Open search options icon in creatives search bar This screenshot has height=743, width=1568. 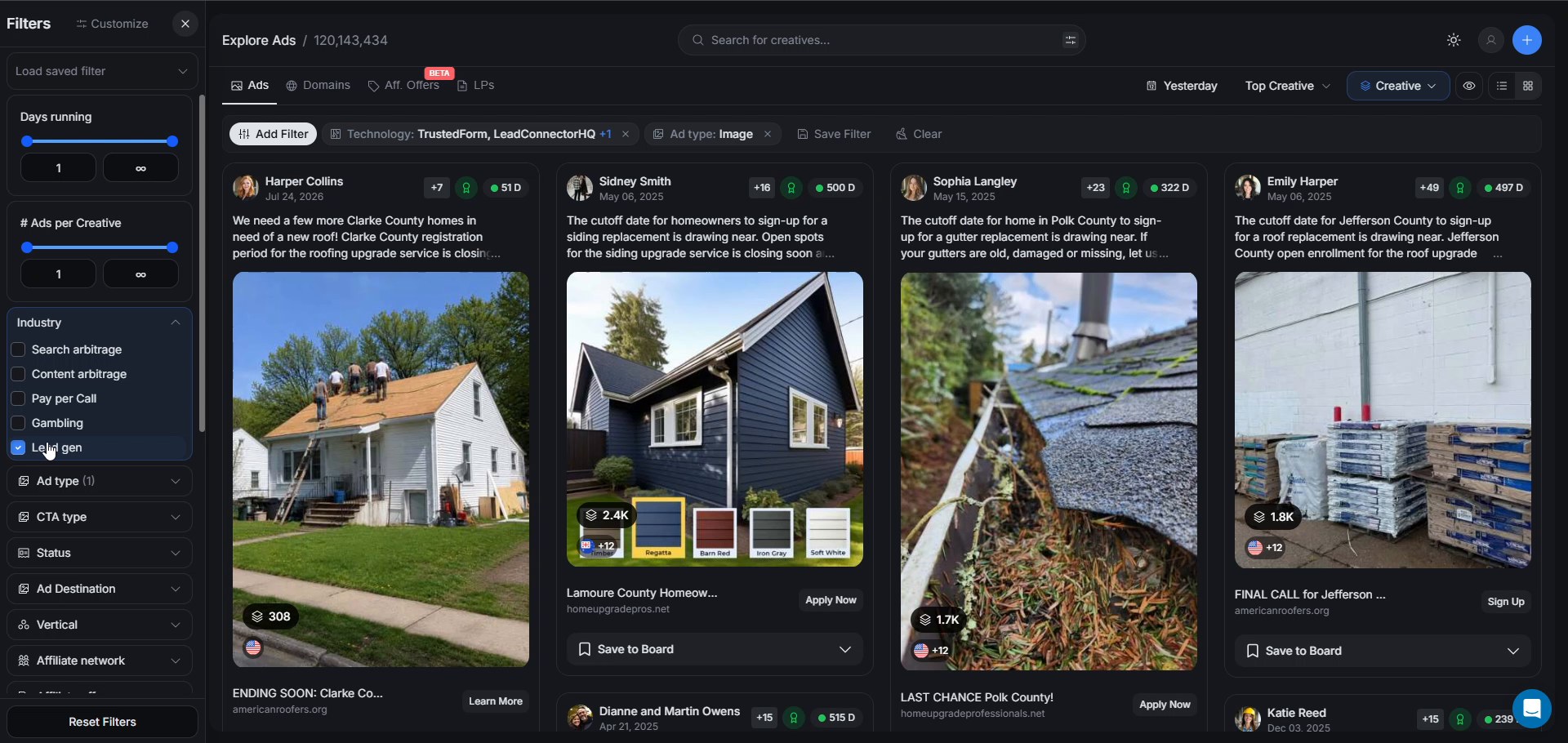1070,40
